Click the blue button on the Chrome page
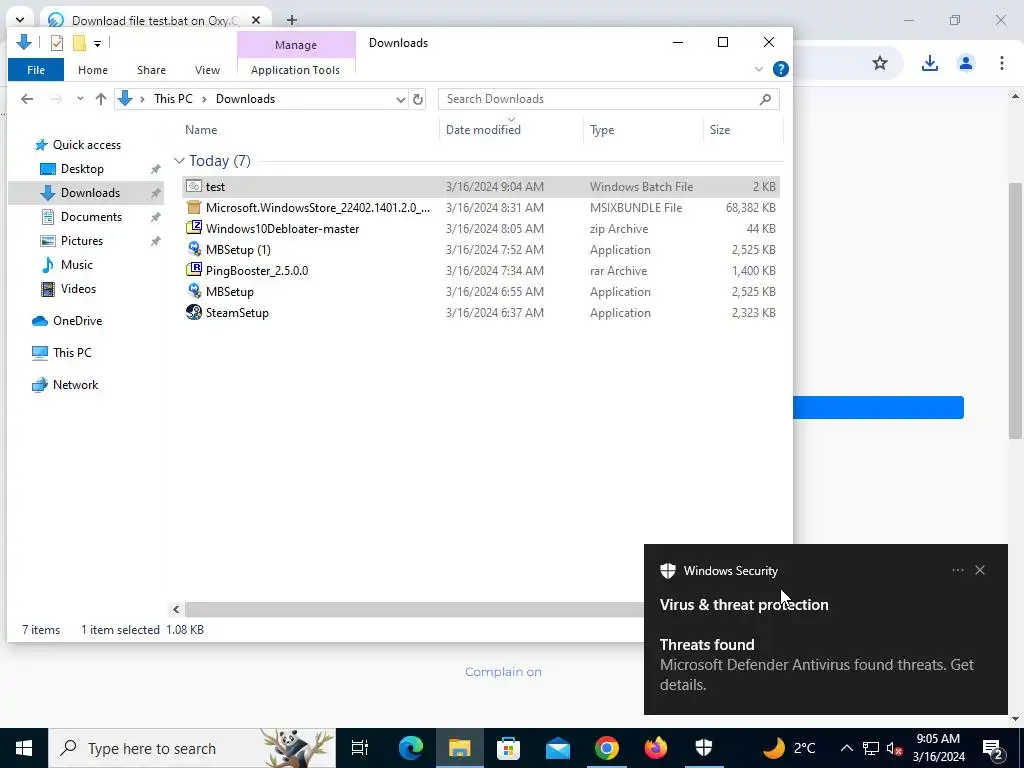This screenshot has height=768, width=1024. click(878, 408)
